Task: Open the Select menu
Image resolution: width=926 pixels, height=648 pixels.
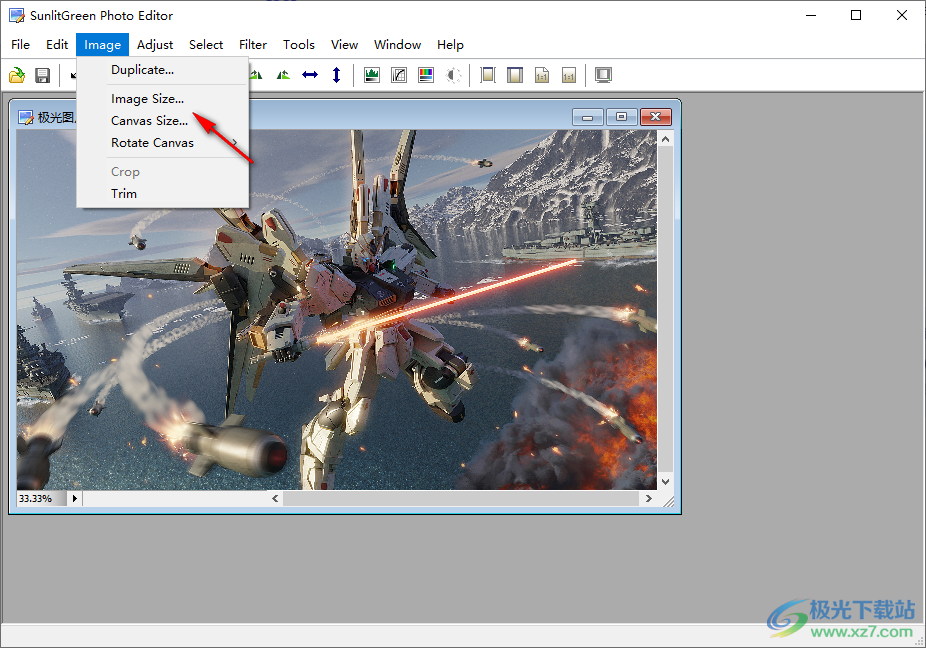Action: tap(206, 45)
